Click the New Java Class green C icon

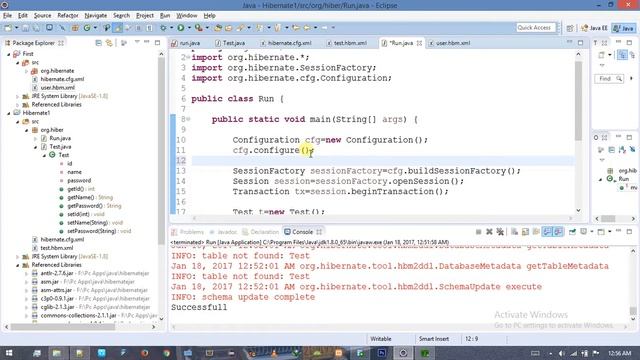pyautogui.click(x=87, y=28)
